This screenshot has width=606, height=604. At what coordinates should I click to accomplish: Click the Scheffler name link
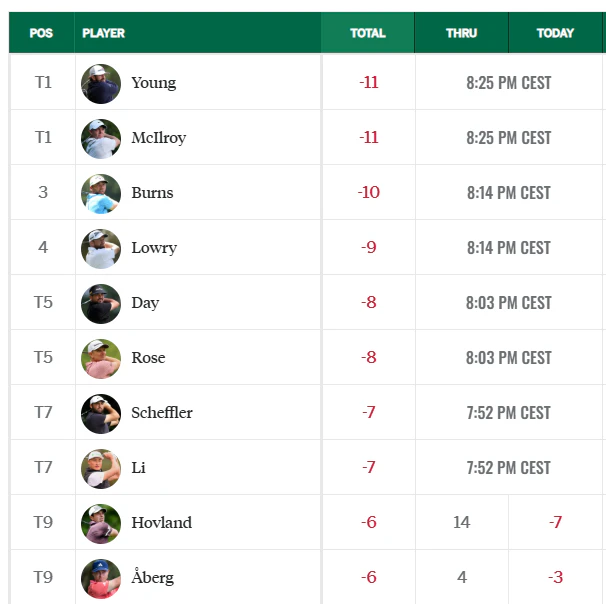click(162, 413)
